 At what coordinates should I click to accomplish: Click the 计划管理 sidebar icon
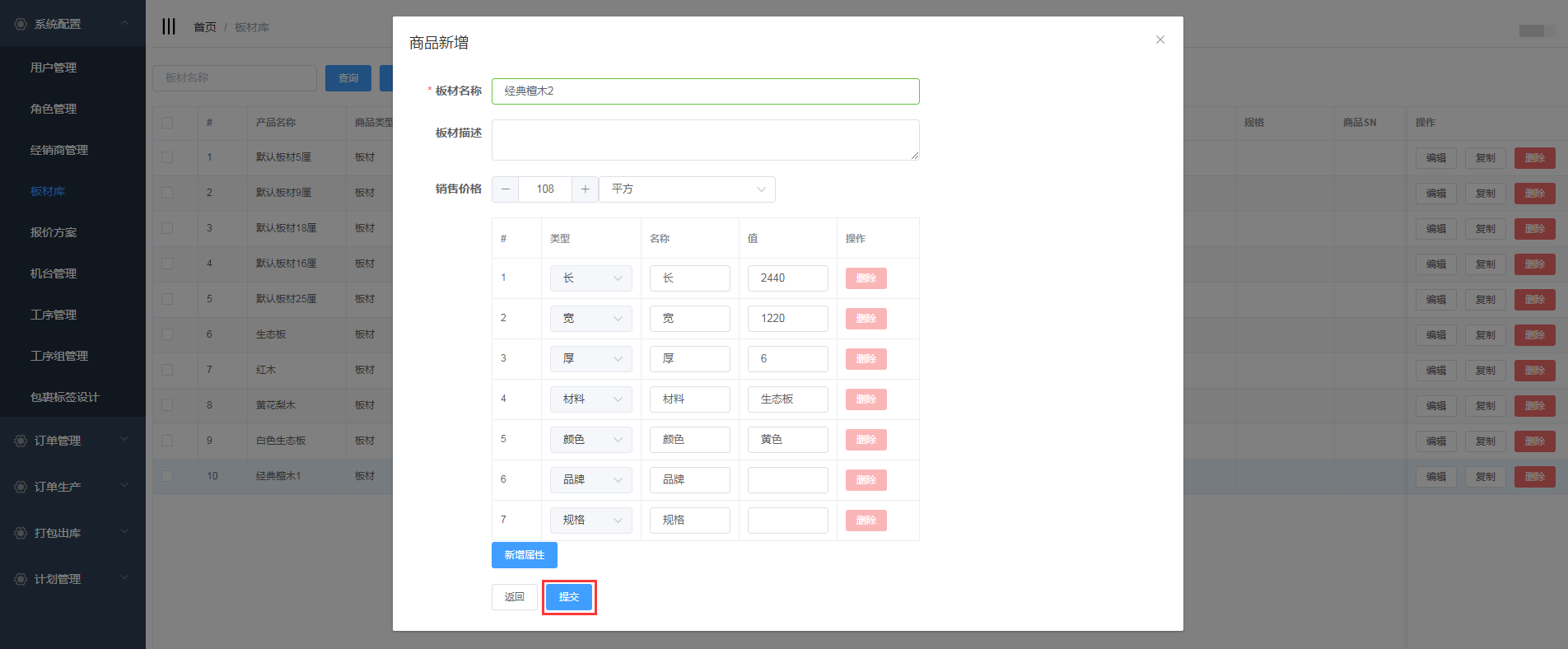[21, 579]
